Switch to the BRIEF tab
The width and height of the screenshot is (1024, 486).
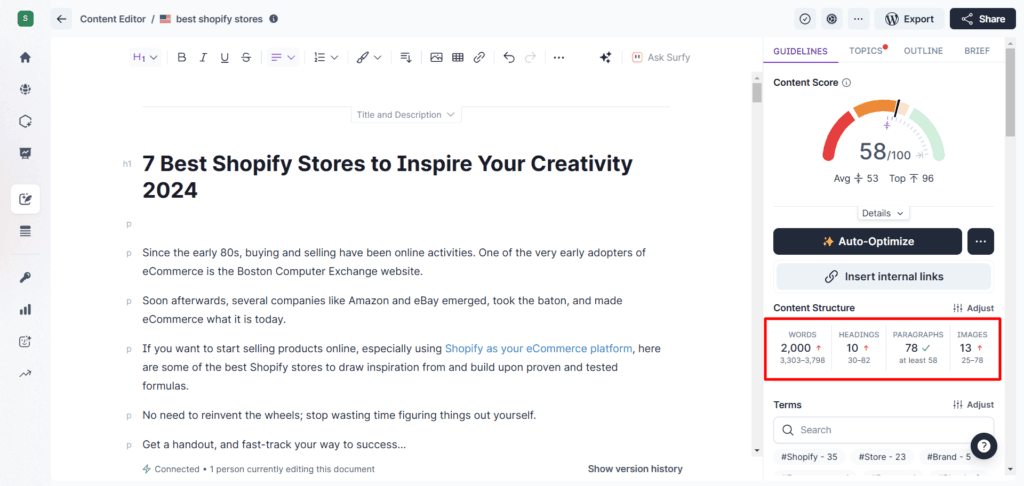tap(976, 51)
